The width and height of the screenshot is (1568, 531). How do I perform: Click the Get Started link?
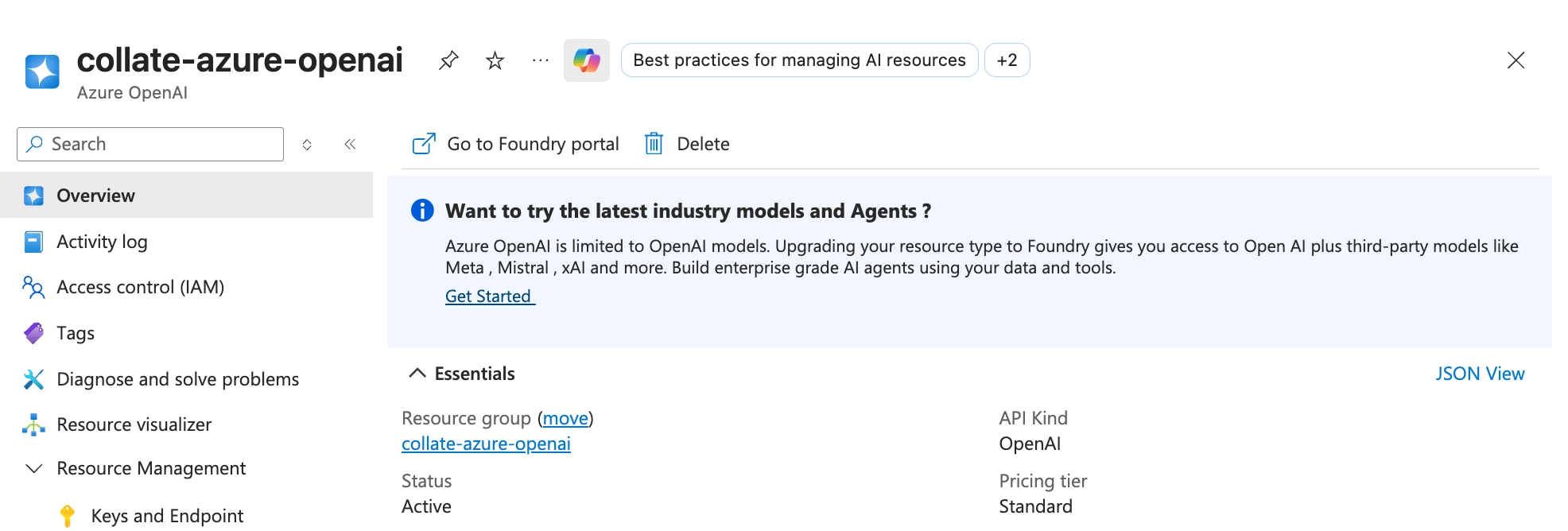click(490, 296)
